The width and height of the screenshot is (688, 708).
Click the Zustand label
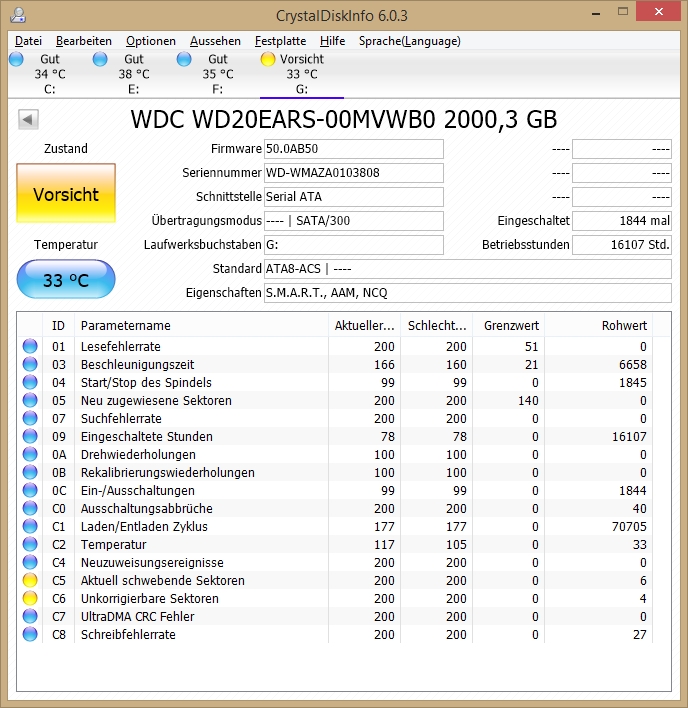tap(66, 149)
